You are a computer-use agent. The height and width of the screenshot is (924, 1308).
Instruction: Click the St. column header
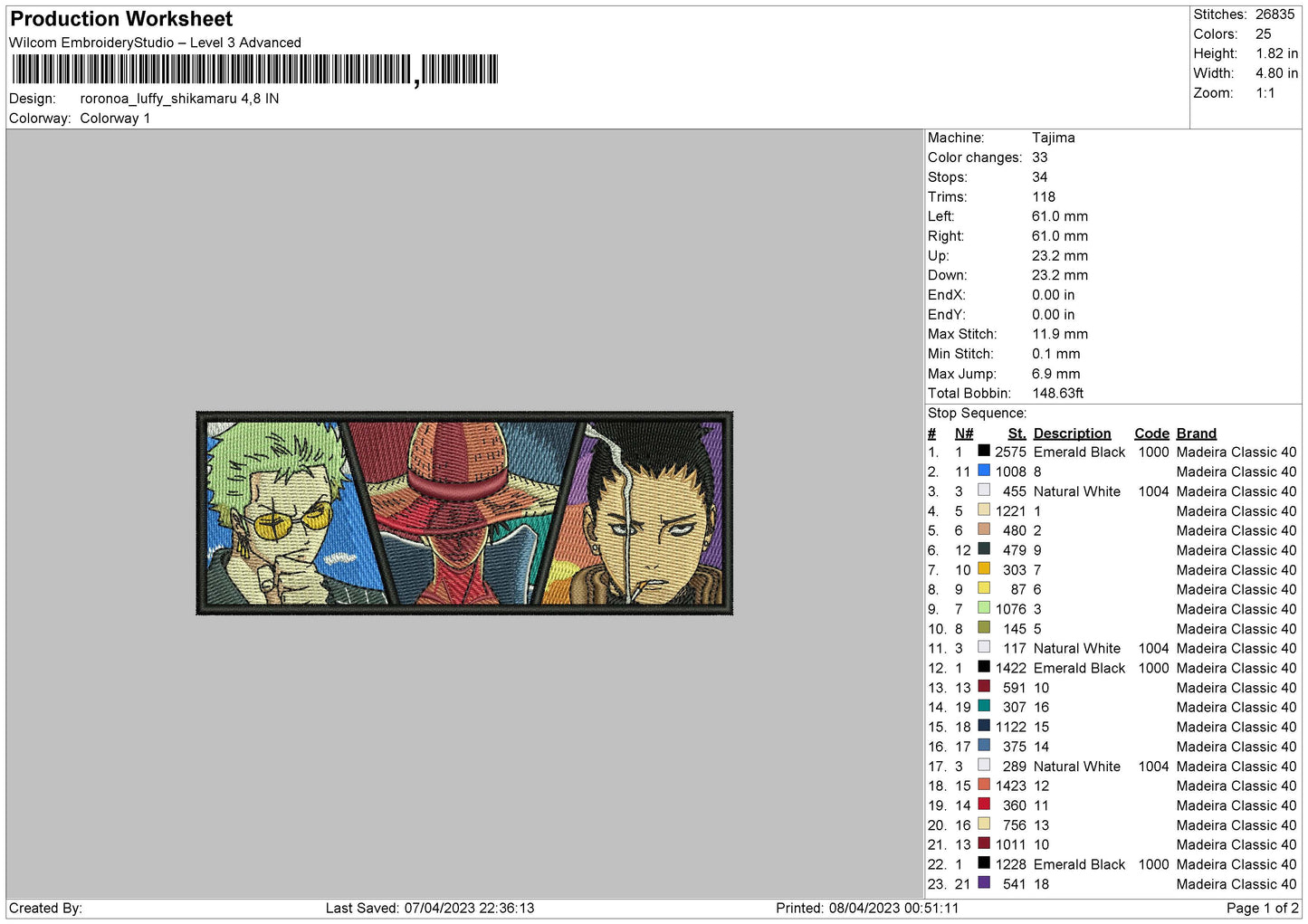tap(1017, 433)
